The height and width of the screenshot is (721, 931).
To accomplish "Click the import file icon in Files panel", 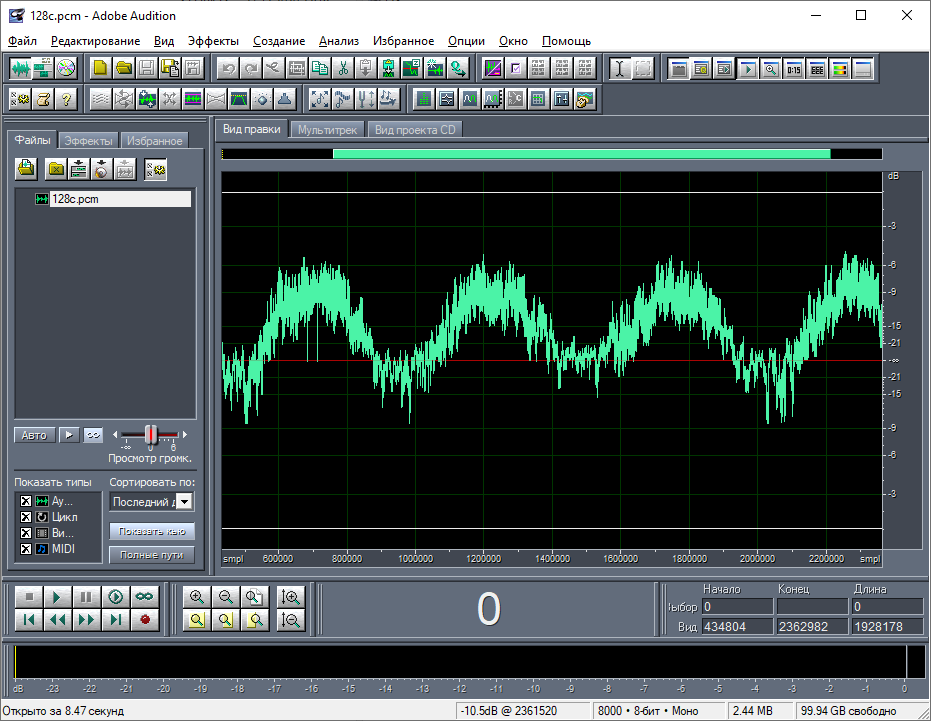I will (26, 169).
